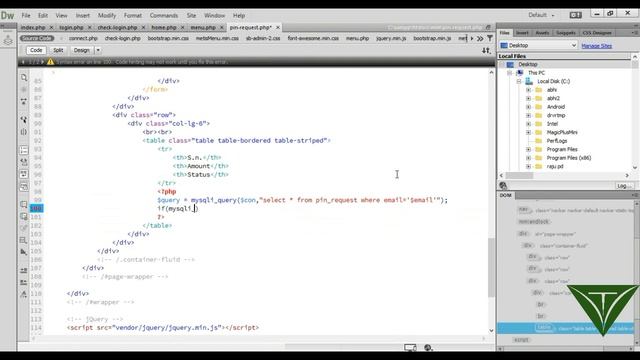This screenshot has width=640, height=360.
Task: Click the Dreamweaver Dw logo icon
Action: click(7, 16)
